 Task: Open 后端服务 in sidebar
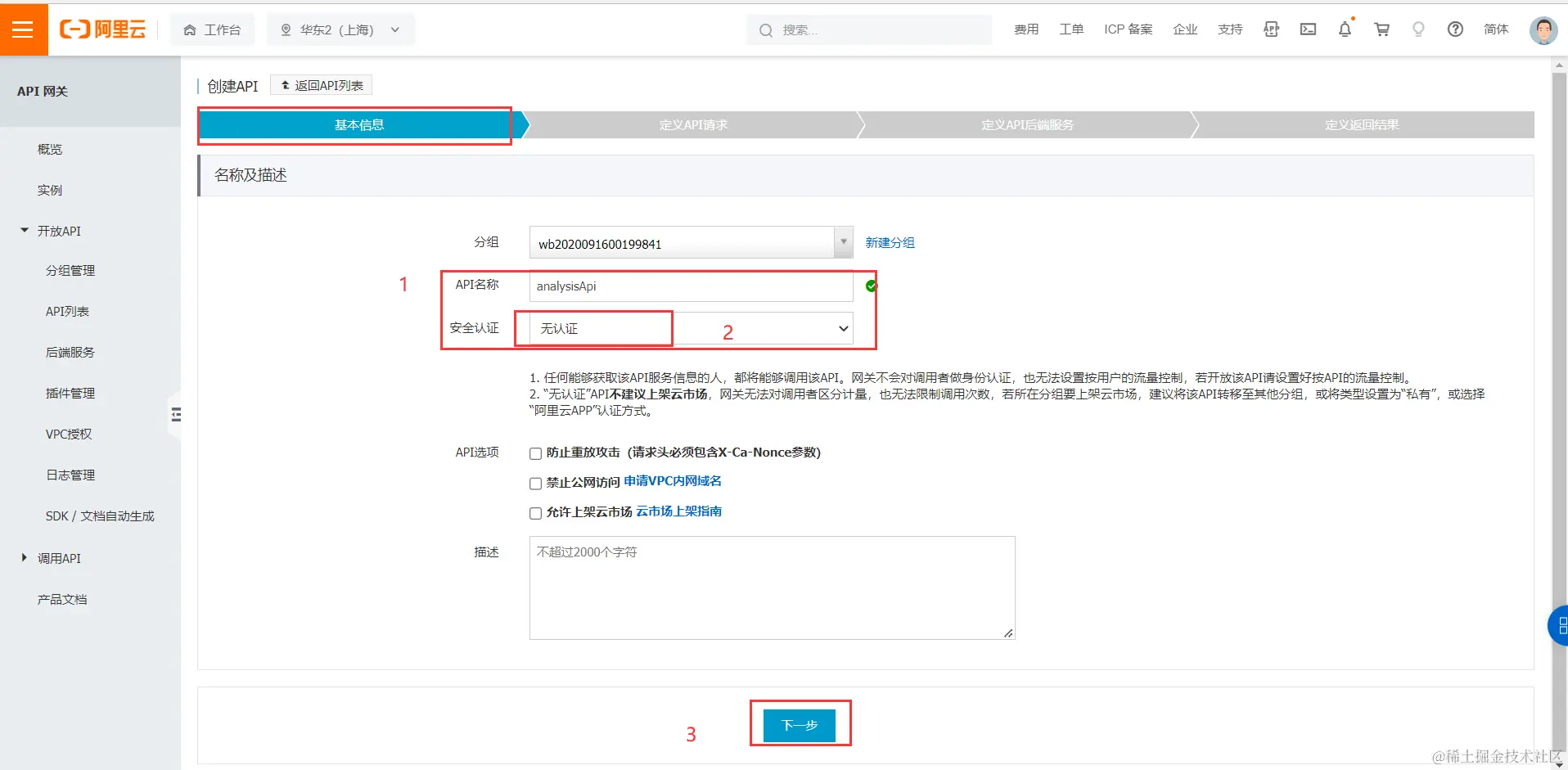coord(70,352)
